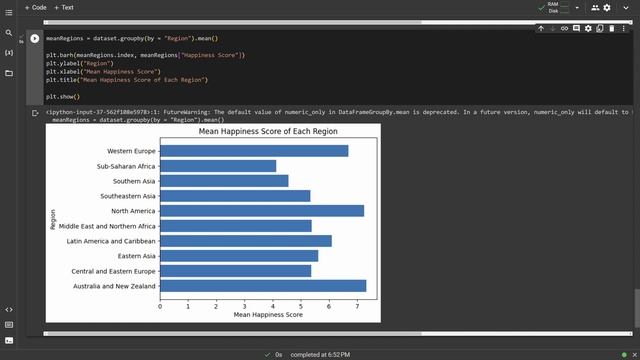Open the Files folder sidebar icon
The image size is (640, 360).
point(9,73)
